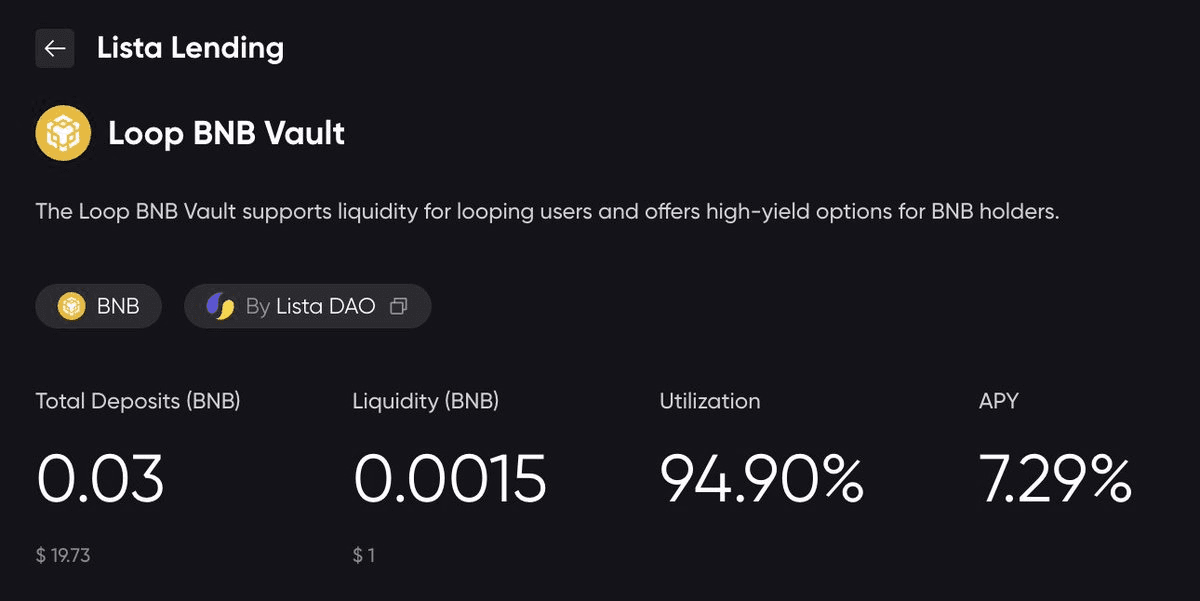The height and width of the screenshot is (601, 1200).
Task: Click the '$ 19.73' dollar amount
Action: point(63,554)
